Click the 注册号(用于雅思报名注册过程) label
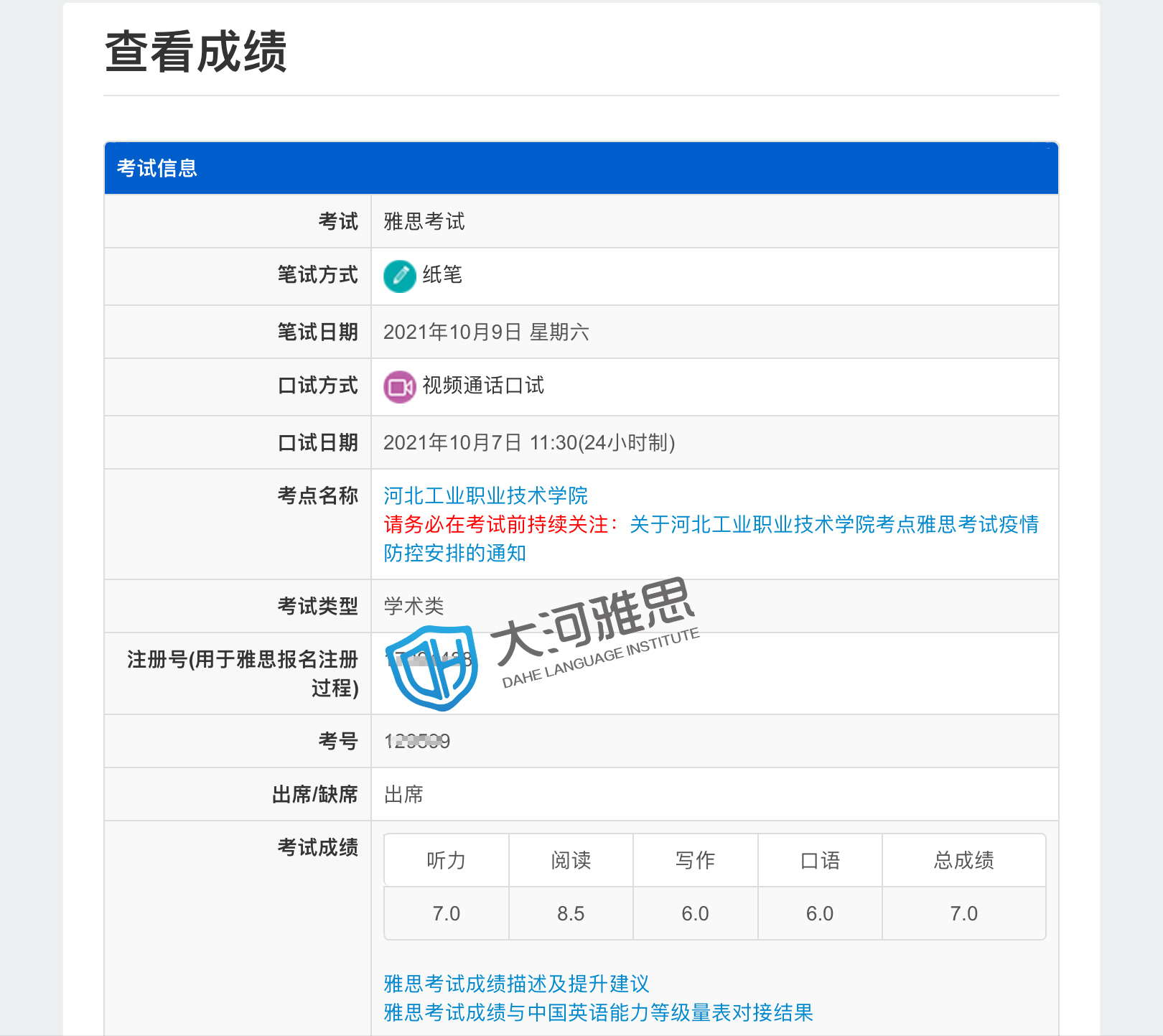The height and width of the screenshot is (1036, 1163). [243, 673]
